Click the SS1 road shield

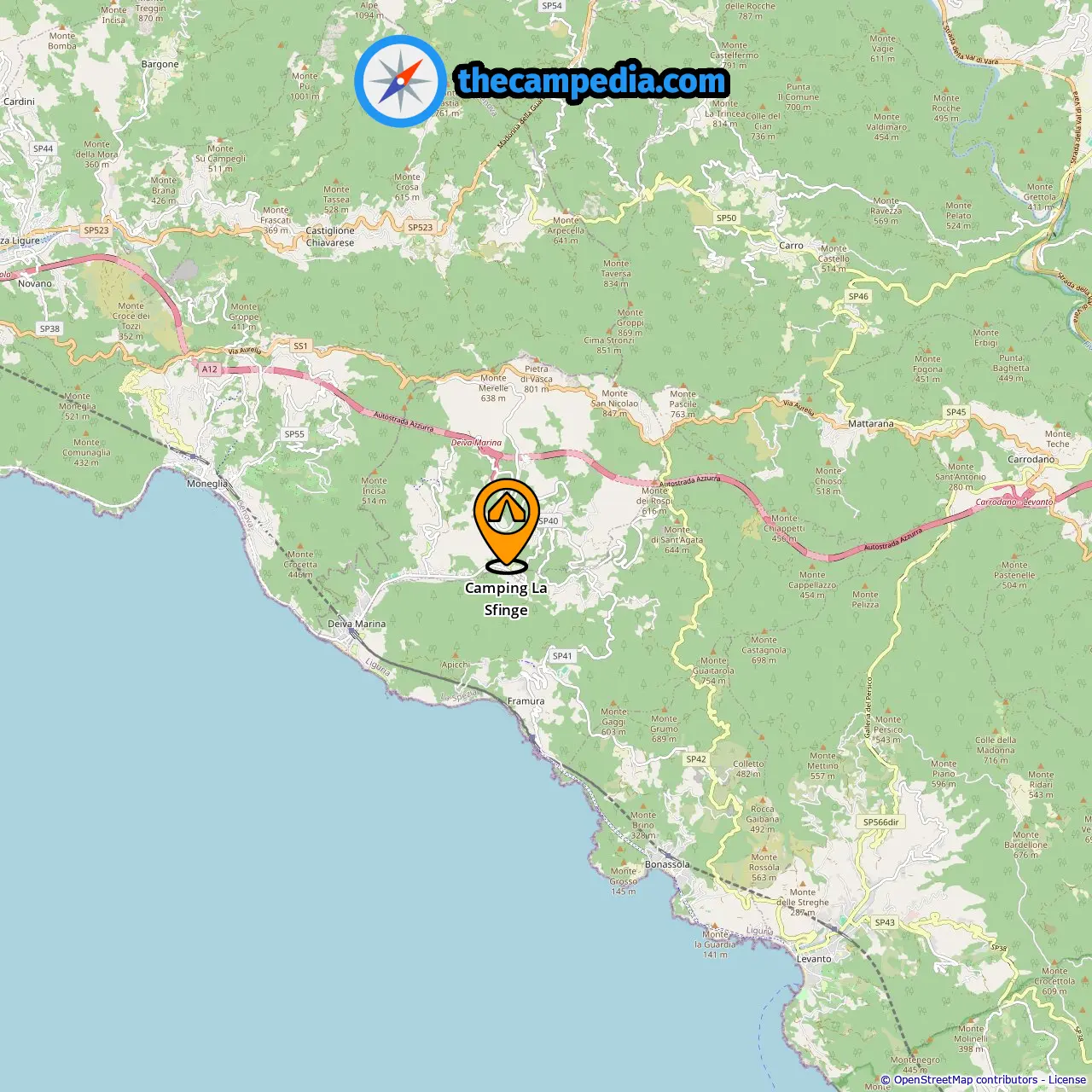coord(300,346)
